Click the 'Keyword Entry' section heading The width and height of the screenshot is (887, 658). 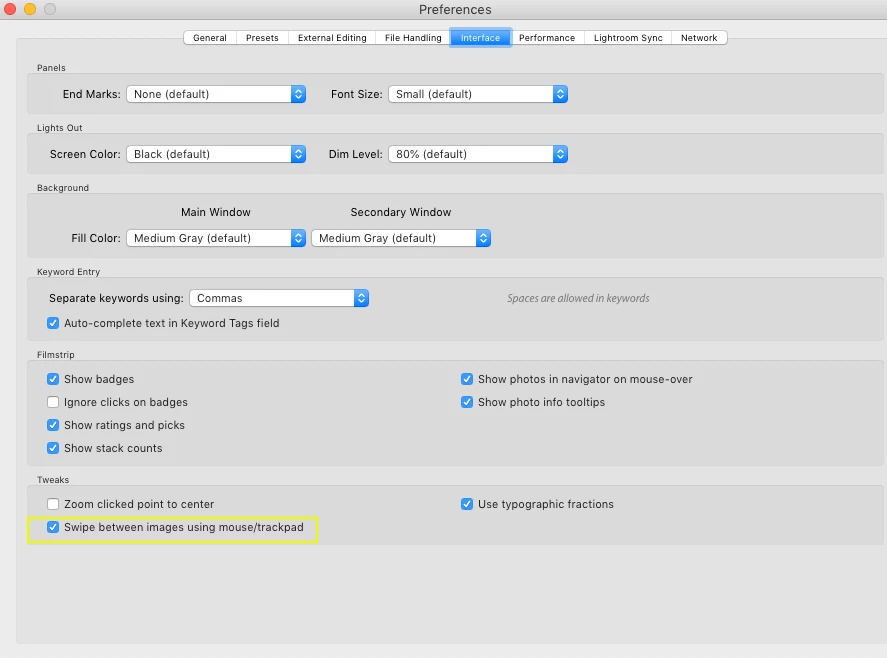68,272
